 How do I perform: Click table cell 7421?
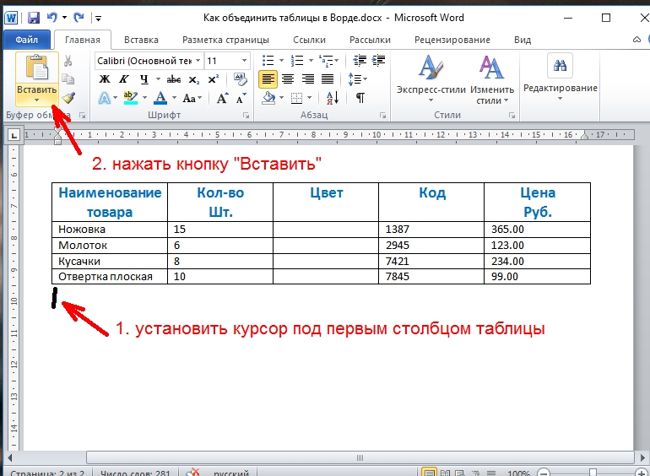pyautogui.click(x=431, y=261)
